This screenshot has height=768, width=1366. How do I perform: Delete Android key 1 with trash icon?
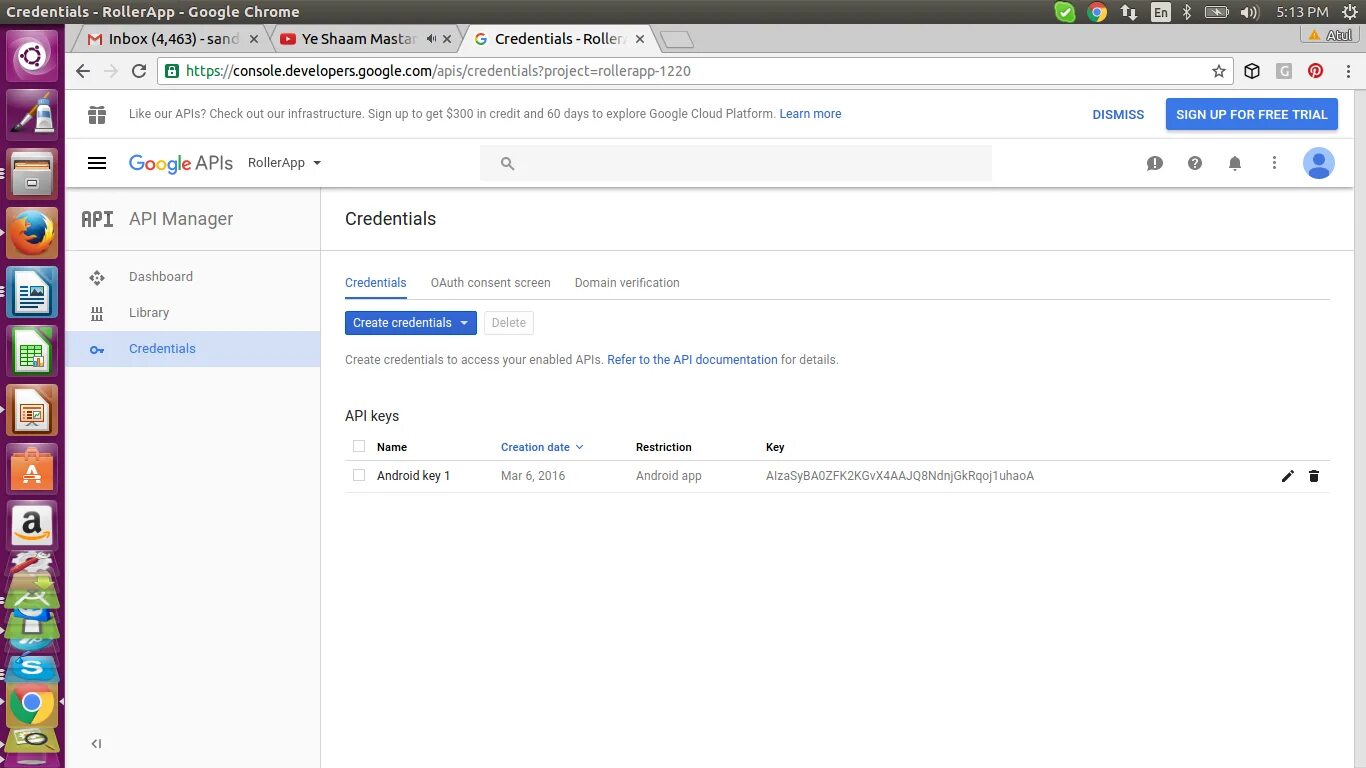(x=1314, y=476)
